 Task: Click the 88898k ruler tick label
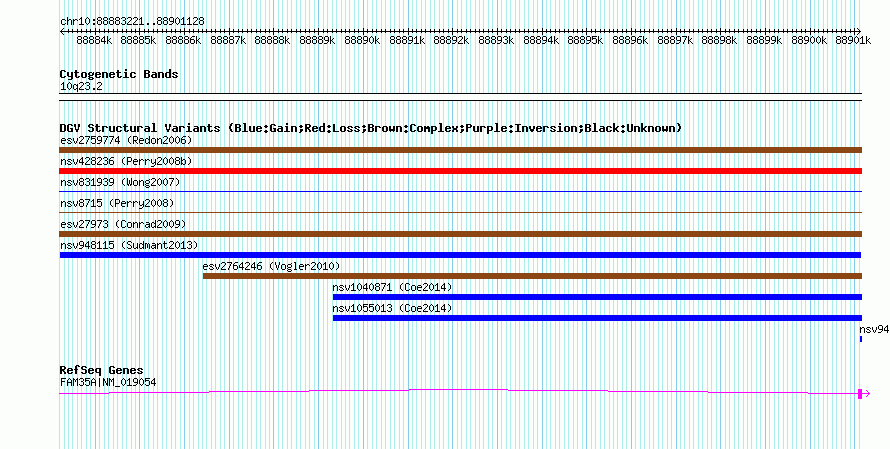pos(719,40)
